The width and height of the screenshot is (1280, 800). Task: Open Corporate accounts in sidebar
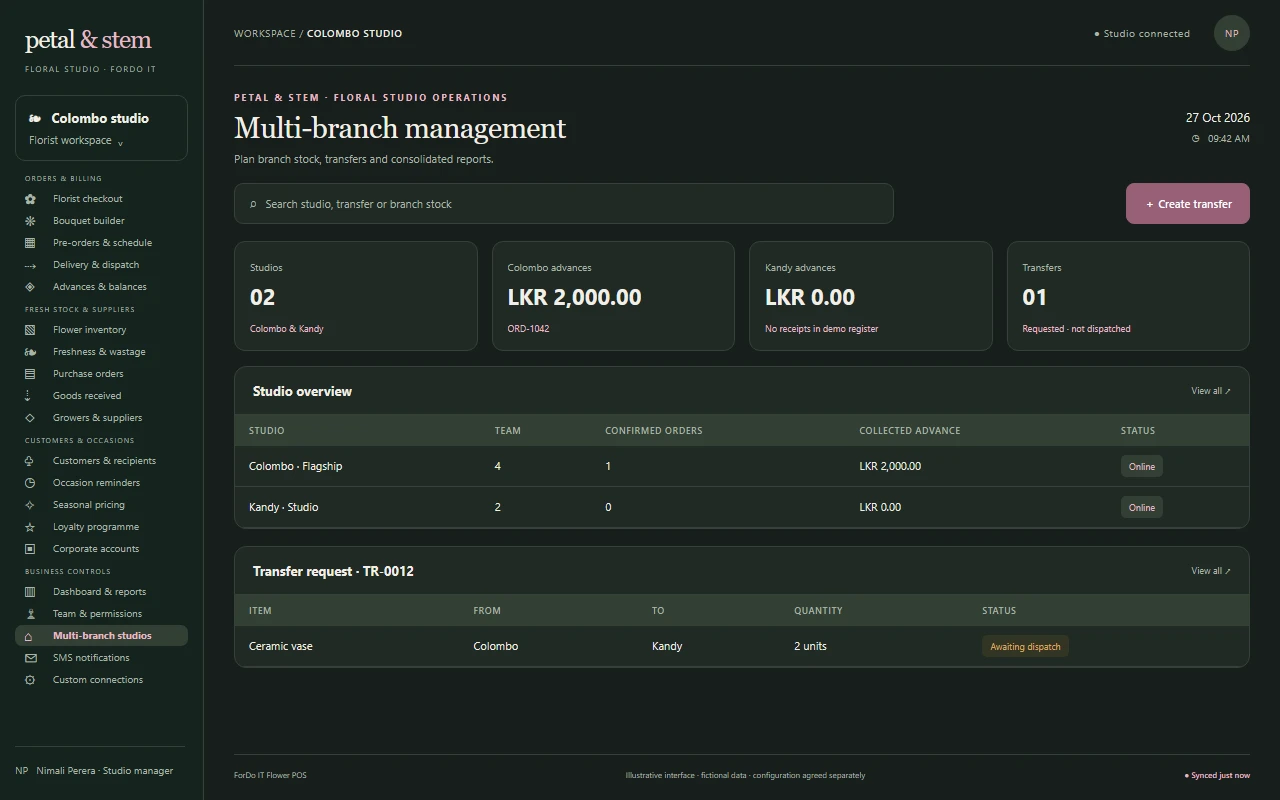coord(101,549)
